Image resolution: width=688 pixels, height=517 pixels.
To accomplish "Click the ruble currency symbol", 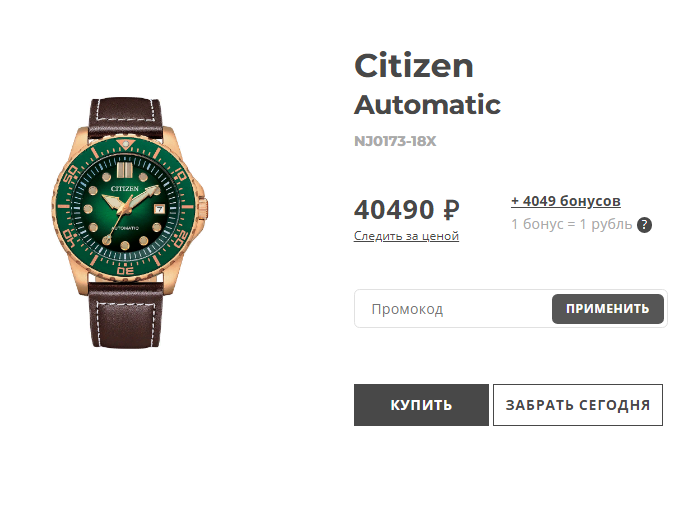I will pyautogui.click(x=451, y=210).
